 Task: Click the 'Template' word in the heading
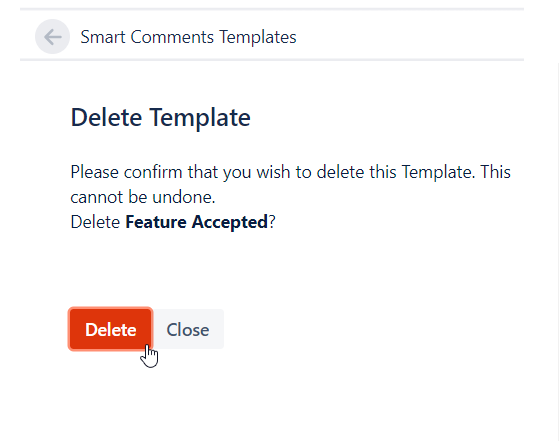click(x=200, y=117)
